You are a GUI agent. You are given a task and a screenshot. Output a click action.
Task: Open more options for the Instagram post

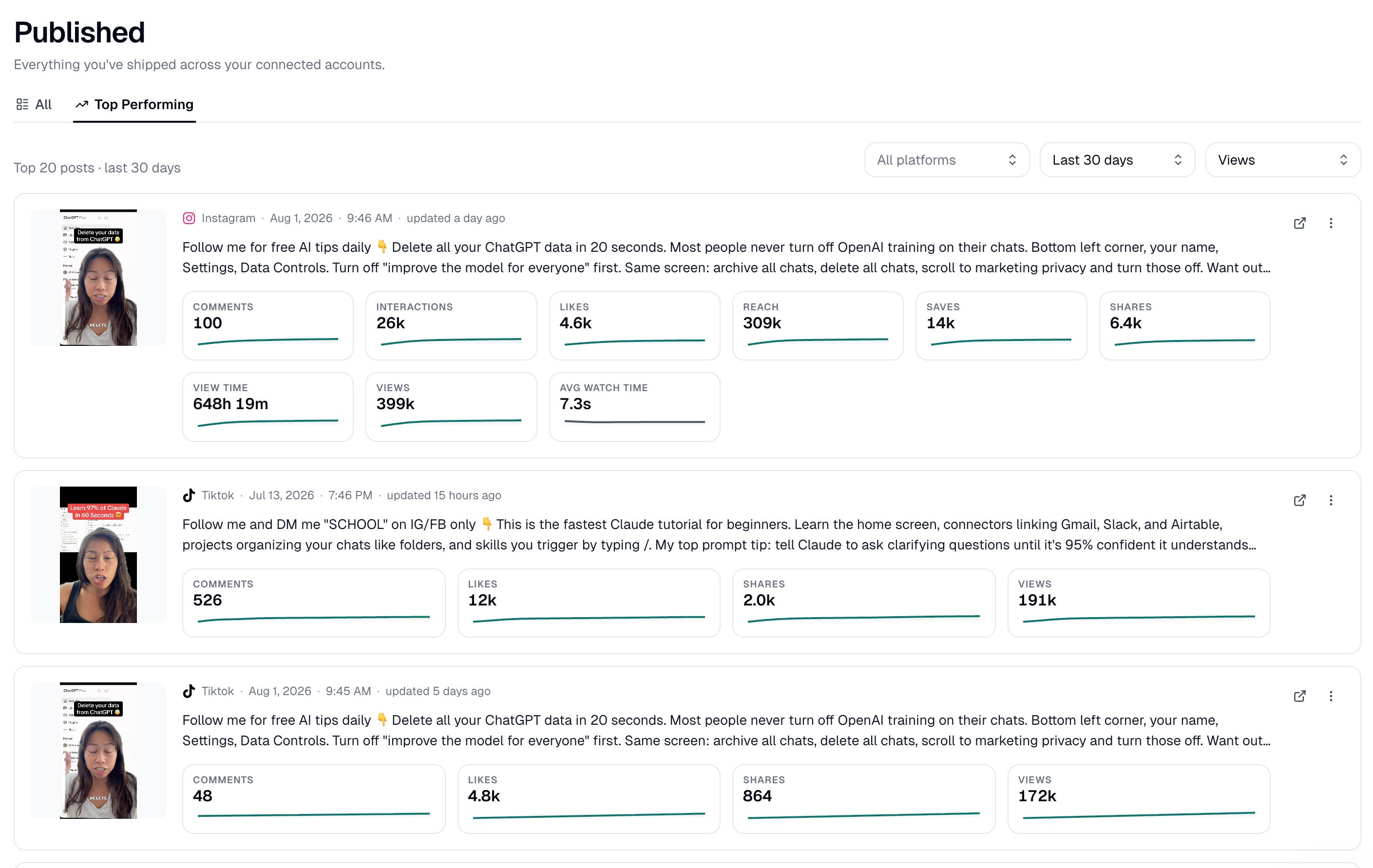point(1331,223)
